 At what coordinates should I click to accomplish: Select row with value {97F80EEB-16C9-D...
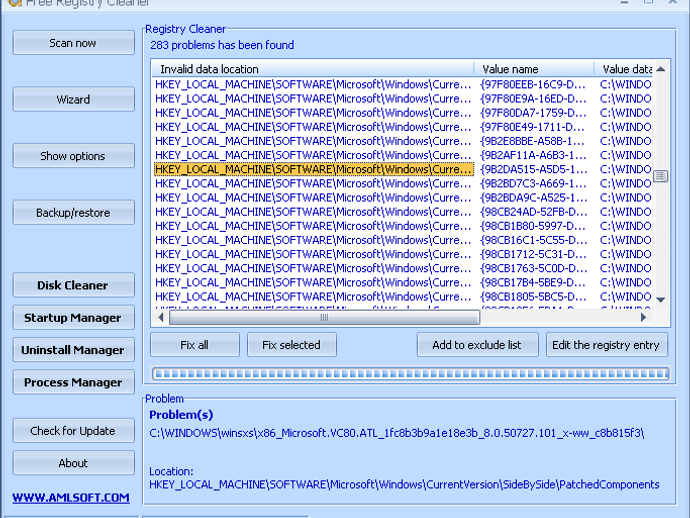403,84
